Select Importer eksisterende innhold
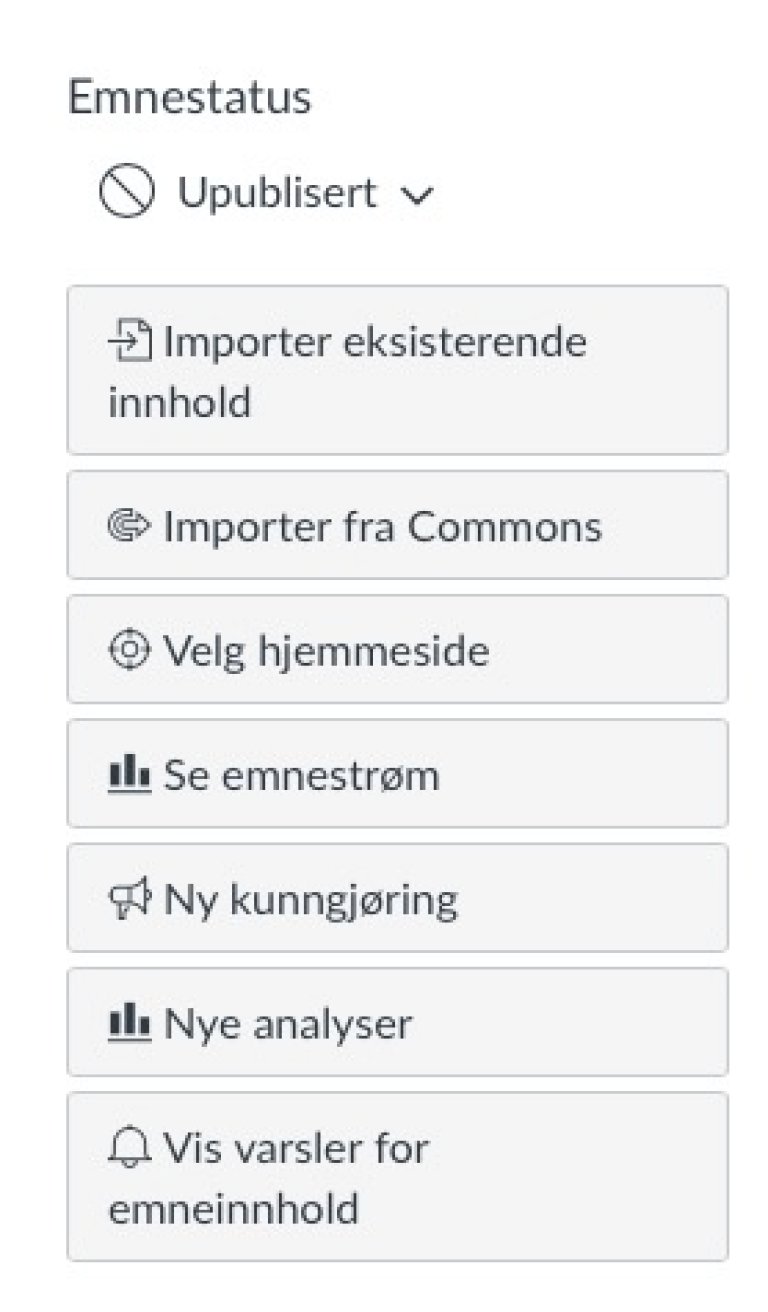The height and width of the screenshot is (1312, 768). pos(397,369)
